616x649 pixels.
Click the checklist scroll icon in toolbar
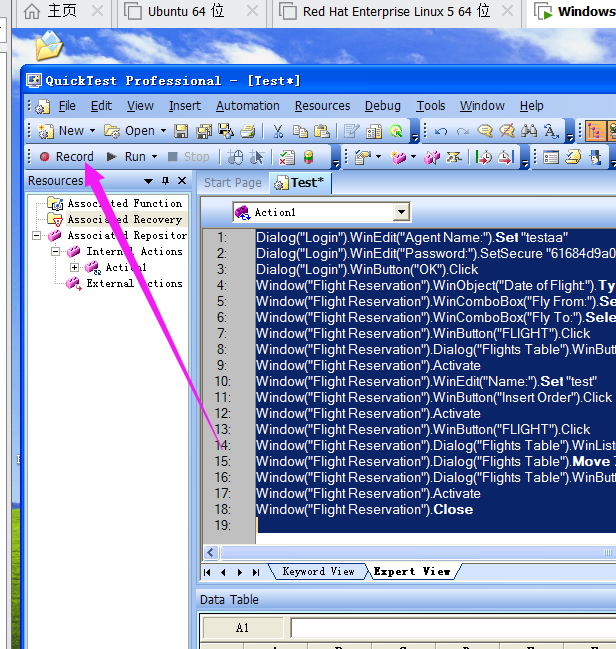tap(573, 157)
